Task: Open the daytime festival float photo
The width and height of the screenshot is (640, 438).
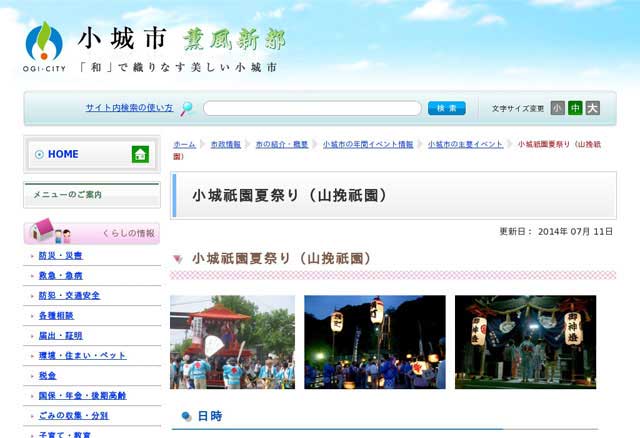Action: 232,342
